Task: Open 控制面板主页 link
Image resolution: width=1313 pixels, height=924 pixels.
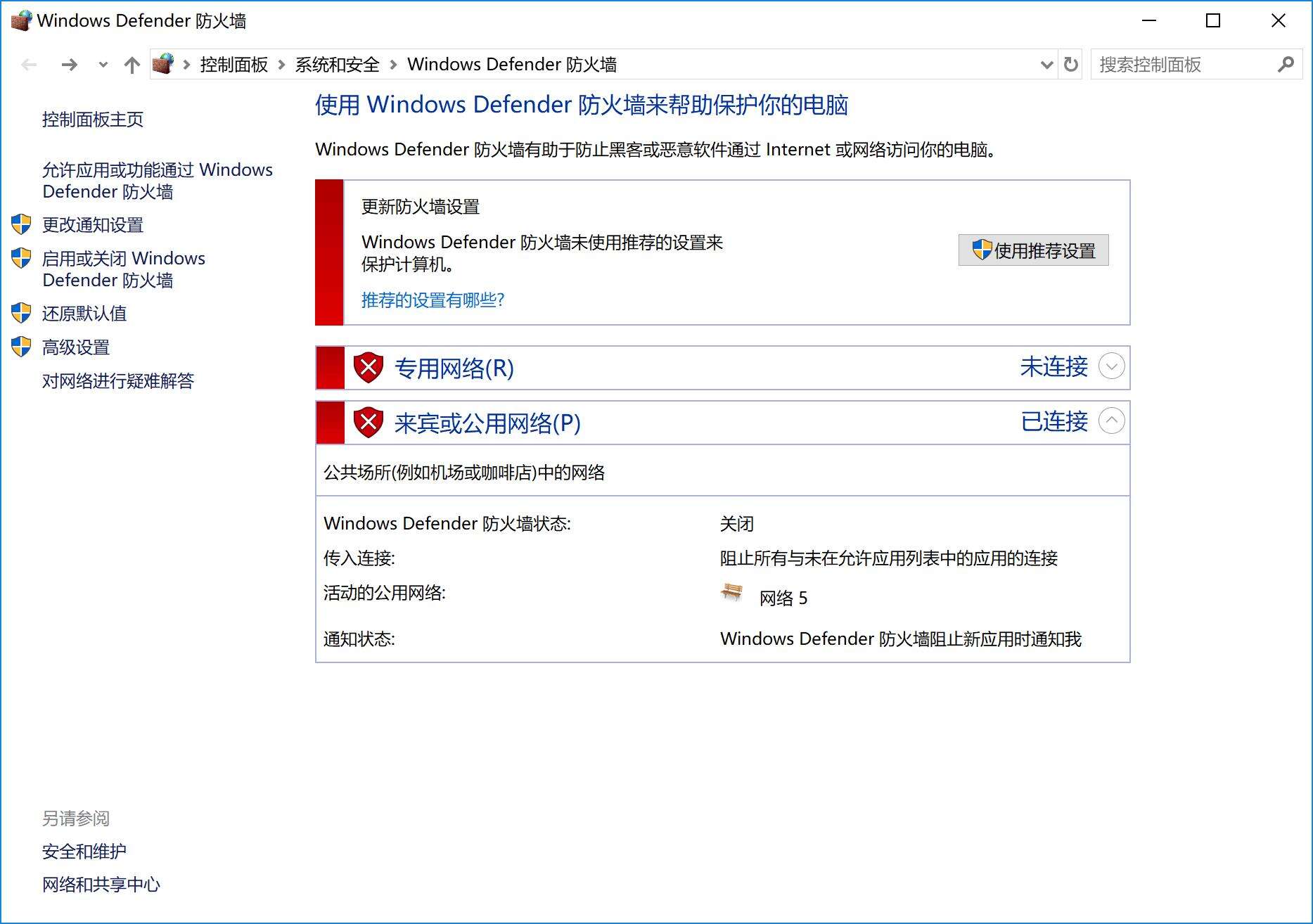Action: click(x=93, y=120)
